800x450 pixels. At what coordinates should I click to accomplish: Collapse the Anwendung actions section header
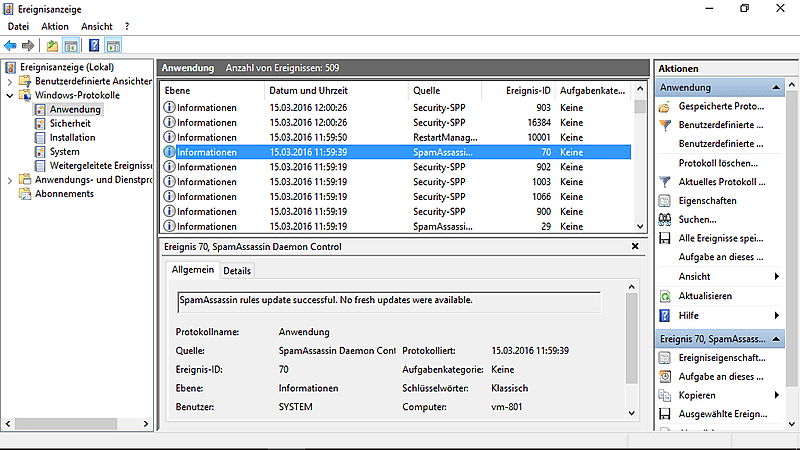coord(776,88)
